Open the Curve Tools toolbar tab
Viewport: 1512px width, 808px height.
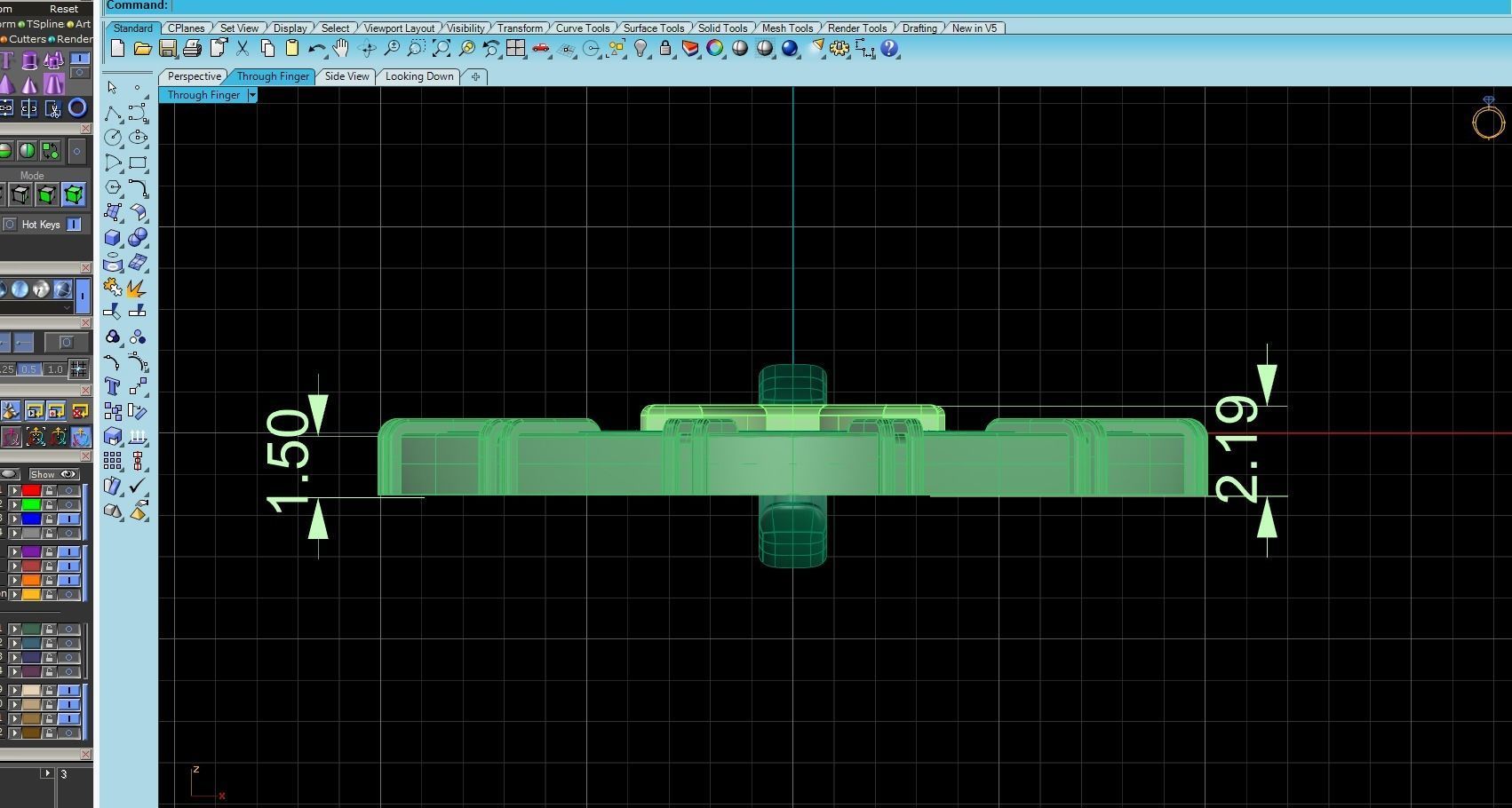[583, 28]
